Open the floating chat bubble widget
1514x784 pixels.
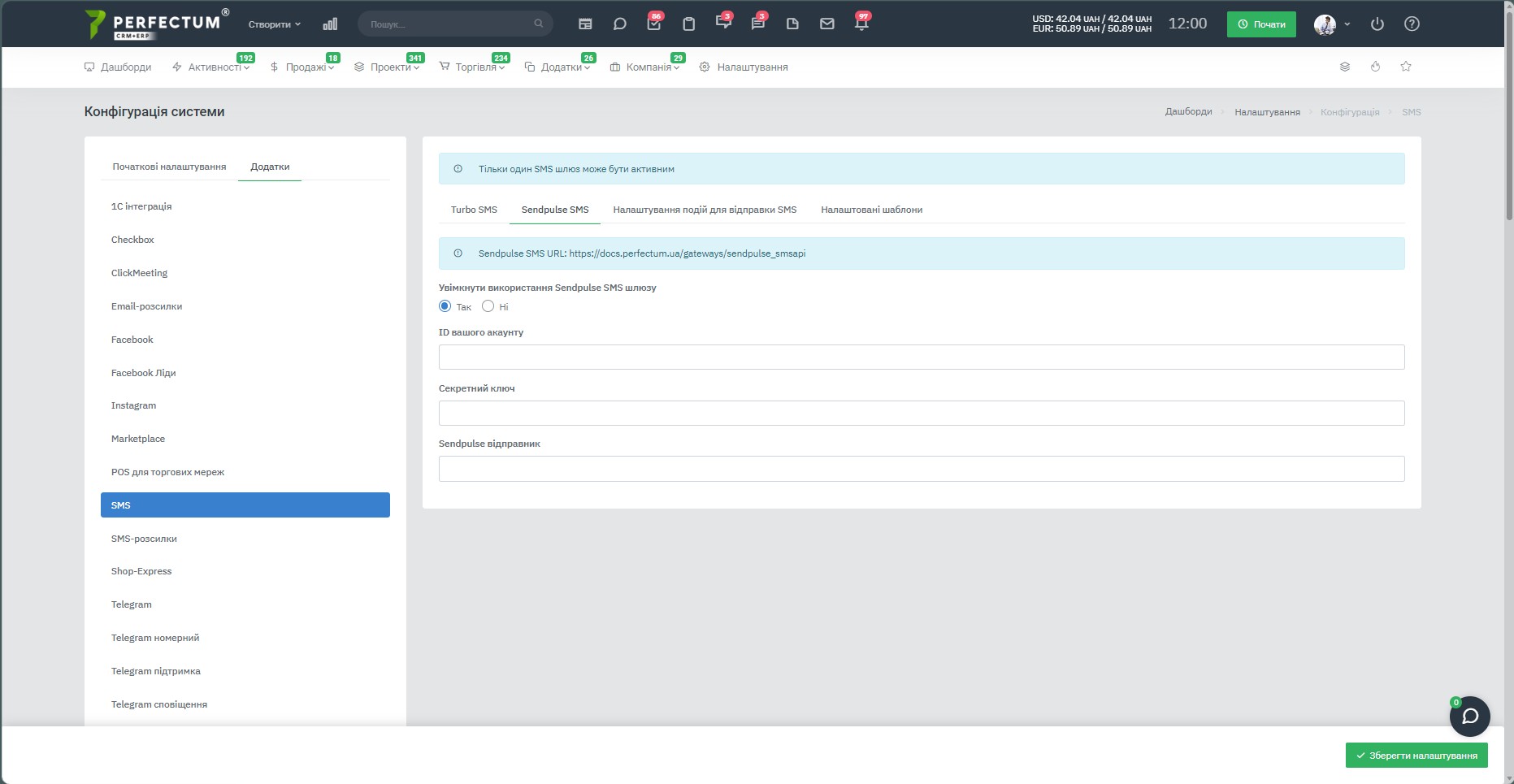pos(1470,717)
